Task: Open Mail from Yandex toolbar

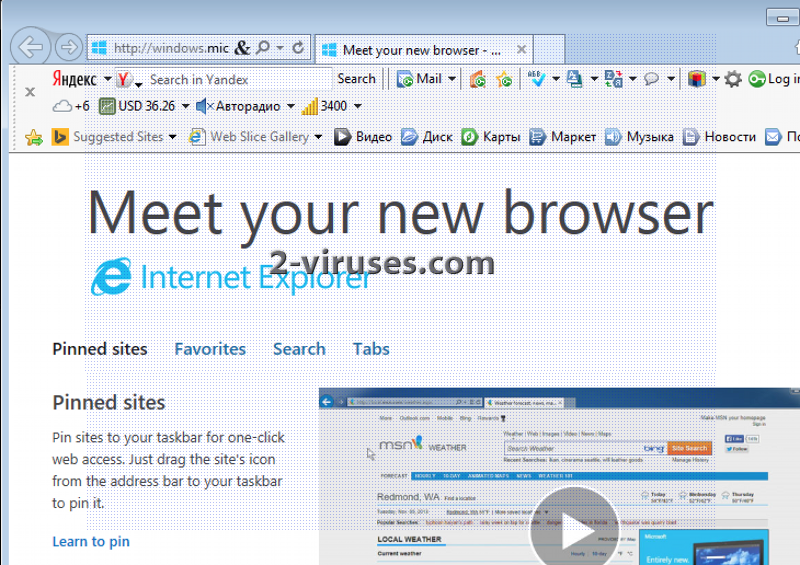Action: click(419, 79)
